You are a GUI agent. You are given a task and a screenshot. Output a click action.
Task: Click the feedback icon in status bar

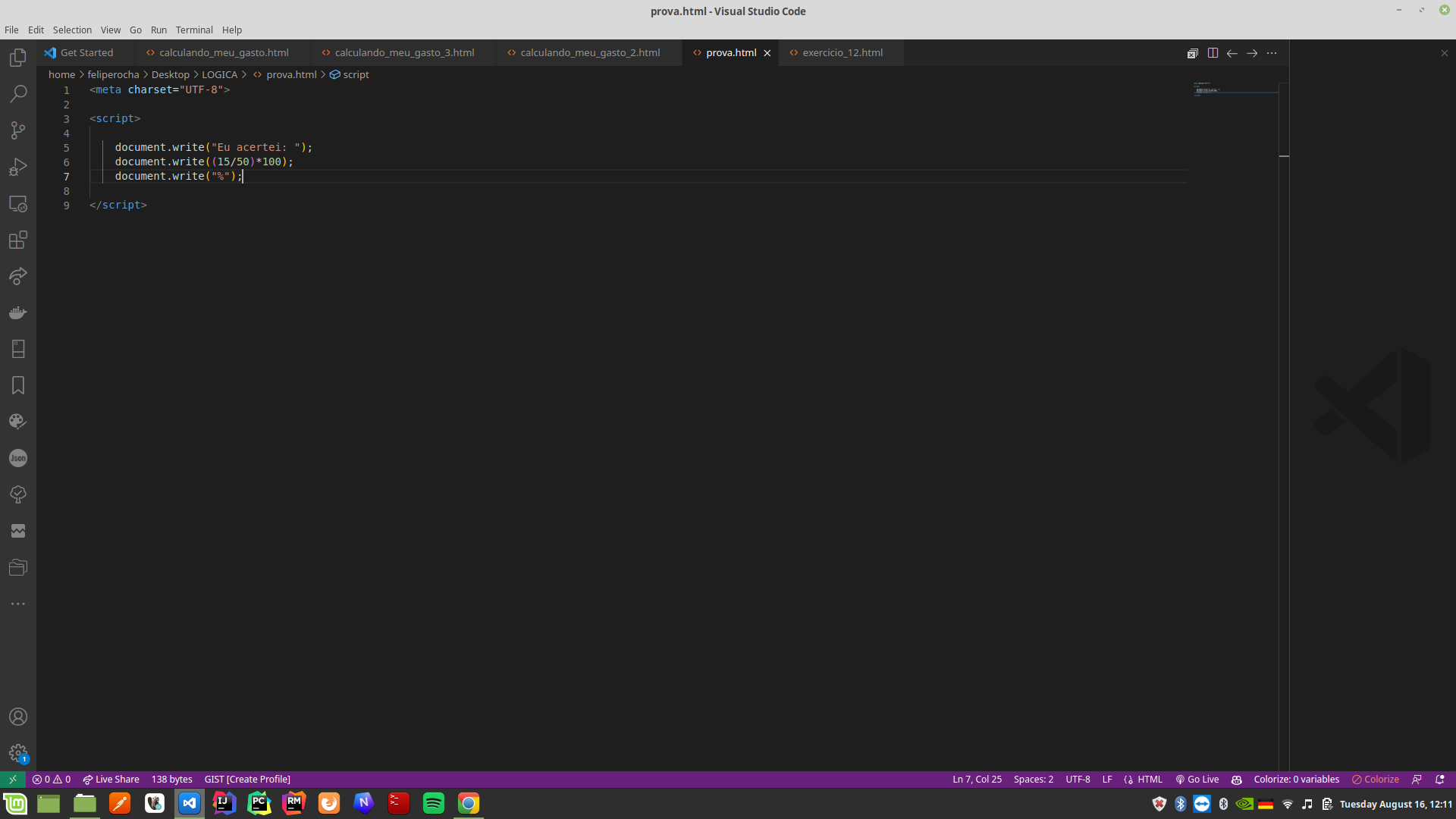[x=1417, y=779]
